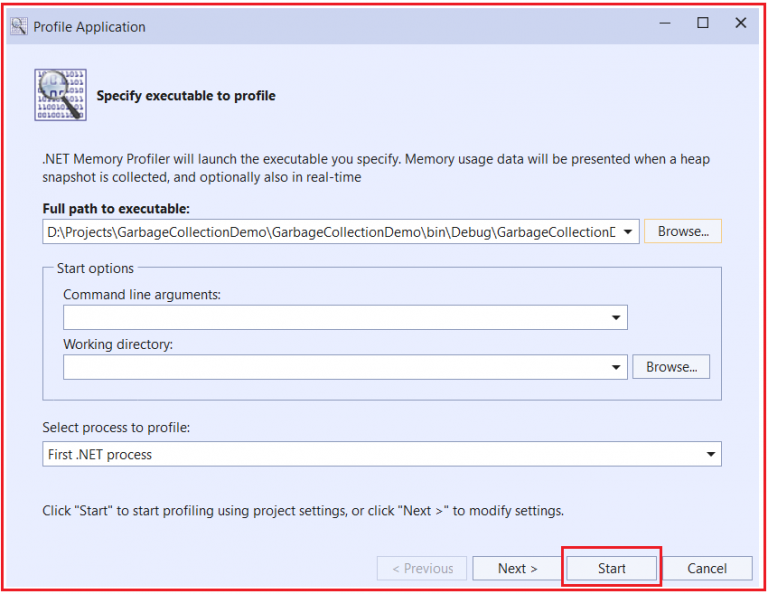Maximize the Profile Application dialog
The width and height of the screenshot is (768, 594).
(703, 23)
